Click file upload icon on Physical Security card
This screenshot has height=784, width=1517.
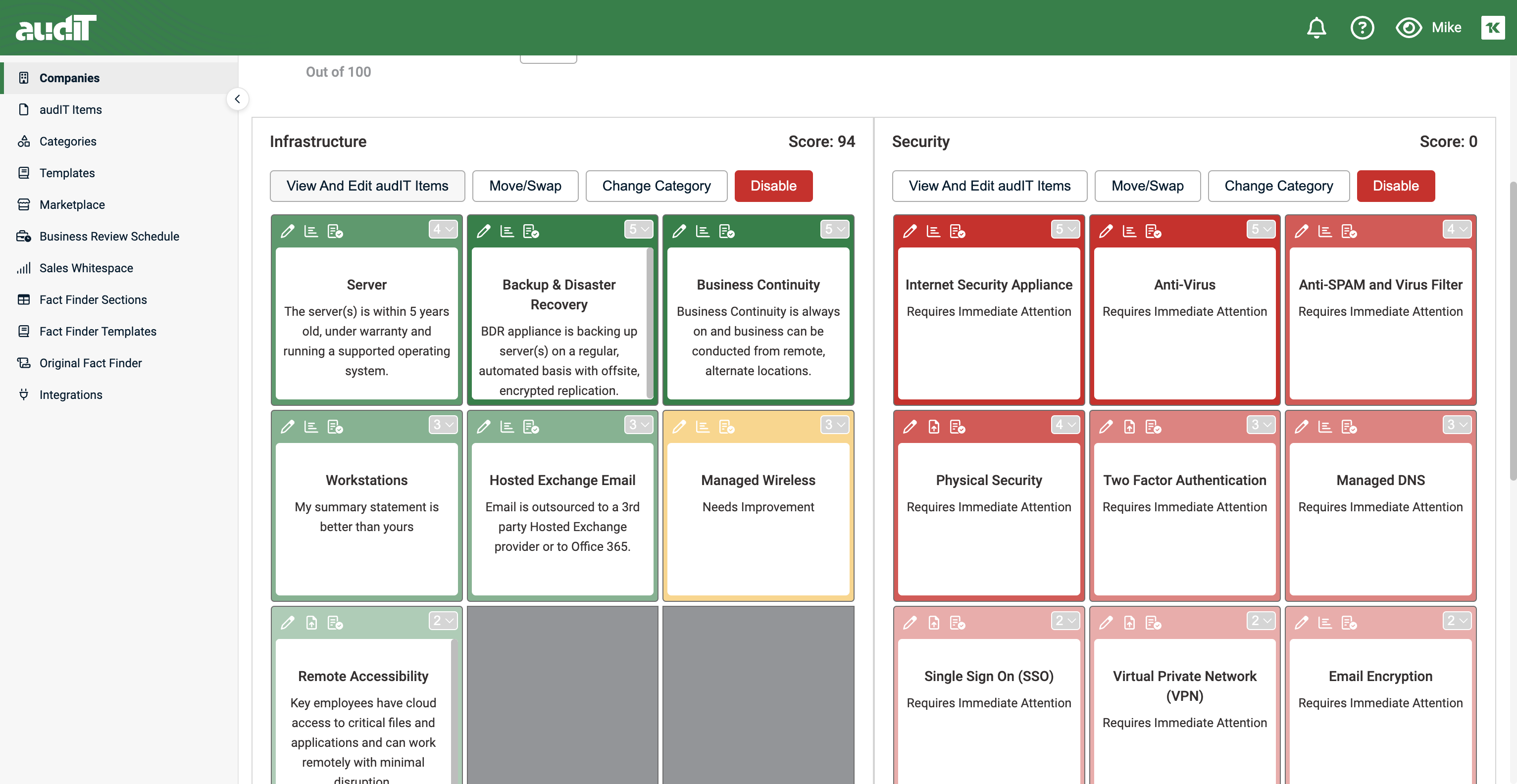[934, 426]
